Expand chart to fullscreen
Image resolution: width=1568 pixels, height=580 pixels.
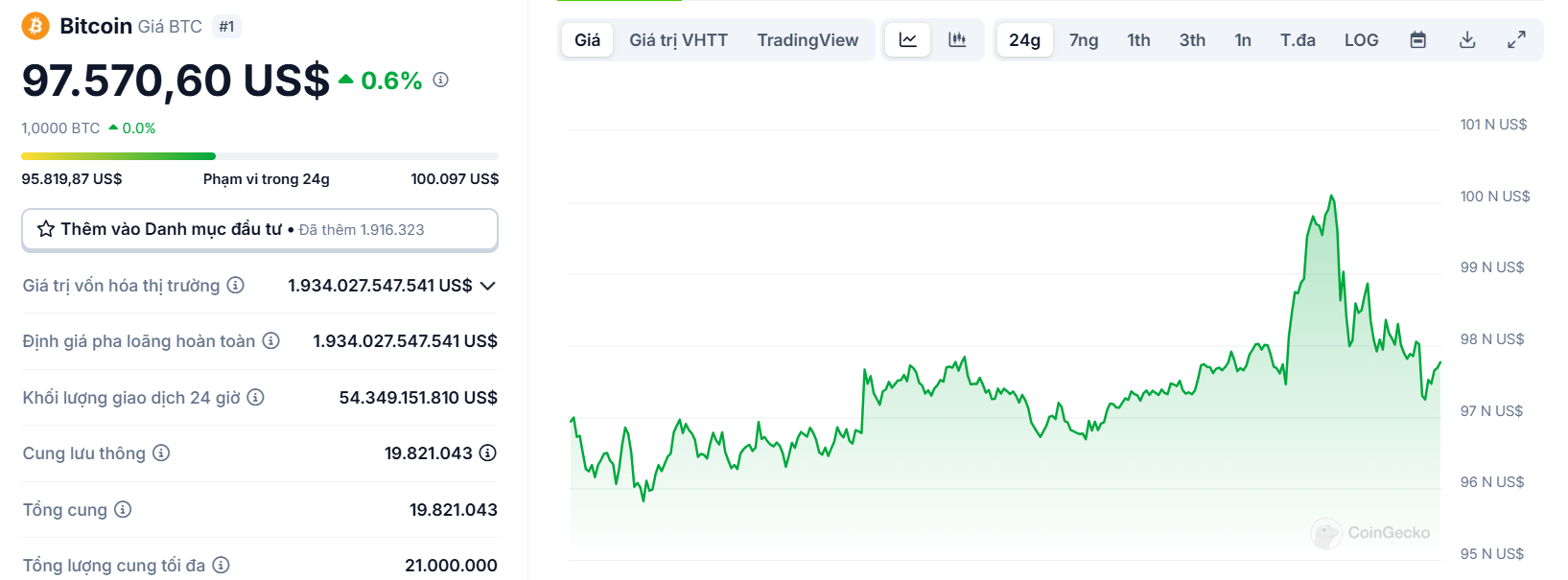1516,40
